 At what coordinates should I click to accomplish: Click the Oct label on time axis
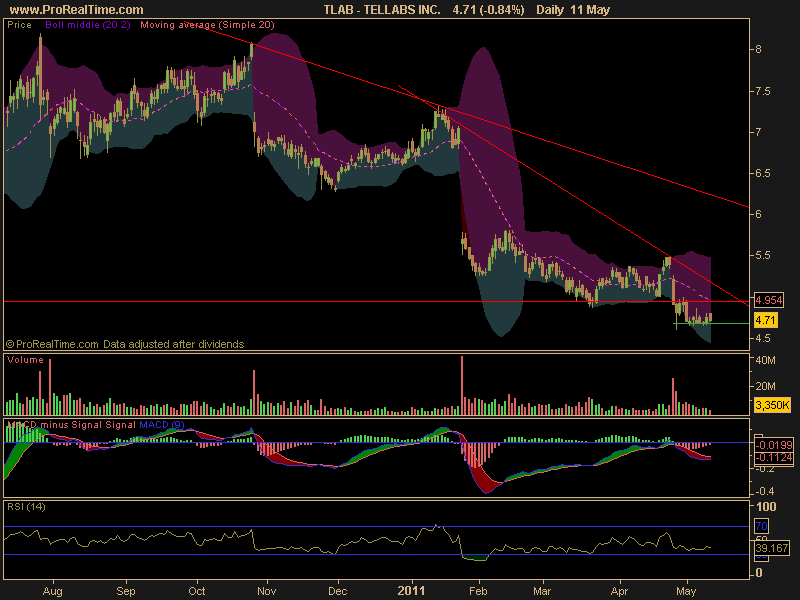click(x=196, y=591)
